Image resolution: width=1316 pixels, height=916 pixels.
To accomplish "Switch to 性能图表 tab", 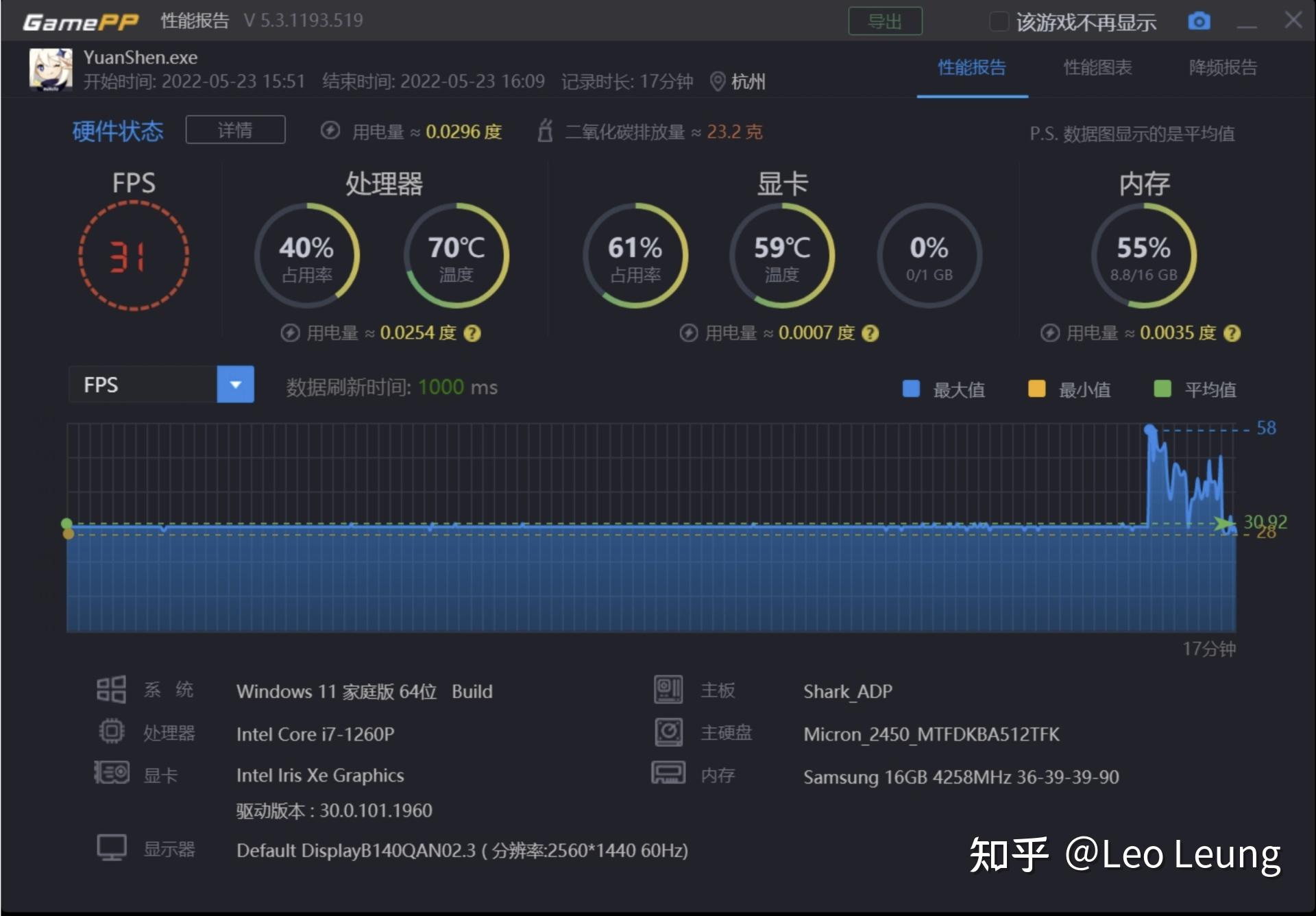I will click(x=1102, y=70).
